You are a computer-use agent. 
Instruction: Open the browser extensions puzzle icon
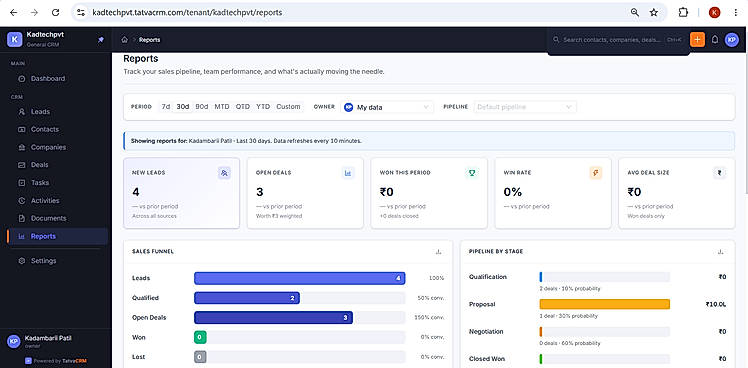pos(683,13)
